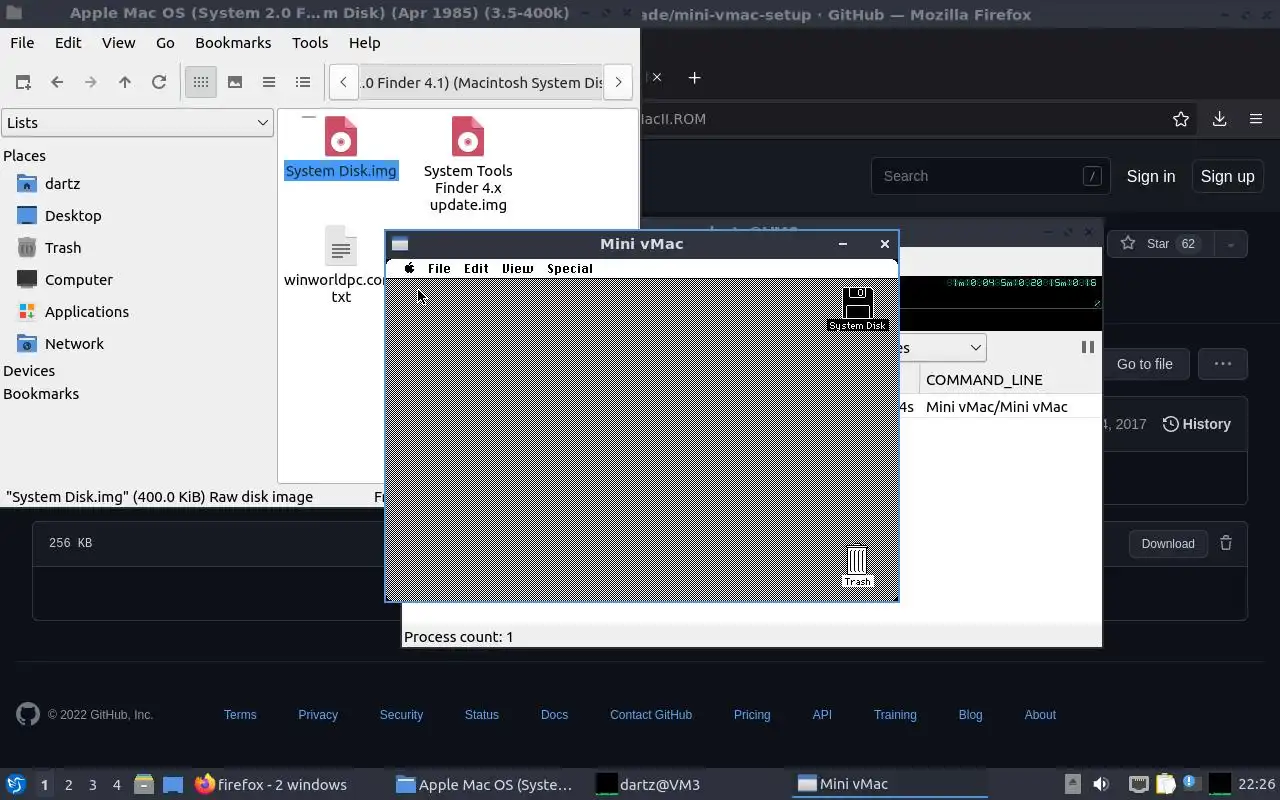The height and width of the screenshot is (800, 1280).
Task: Open new tab icon in file manager toolbar
Action: [23, 82]
